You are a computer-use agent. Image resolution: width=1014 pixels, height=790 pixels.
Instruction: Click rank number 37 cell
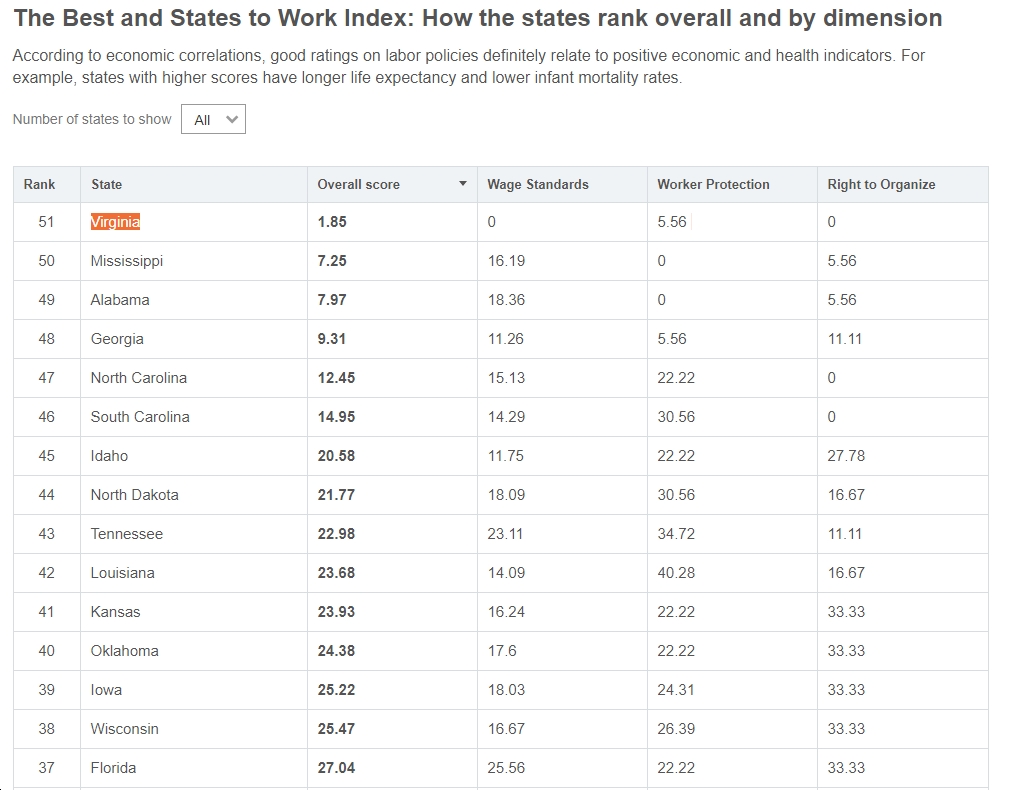(x=47, y=768)
